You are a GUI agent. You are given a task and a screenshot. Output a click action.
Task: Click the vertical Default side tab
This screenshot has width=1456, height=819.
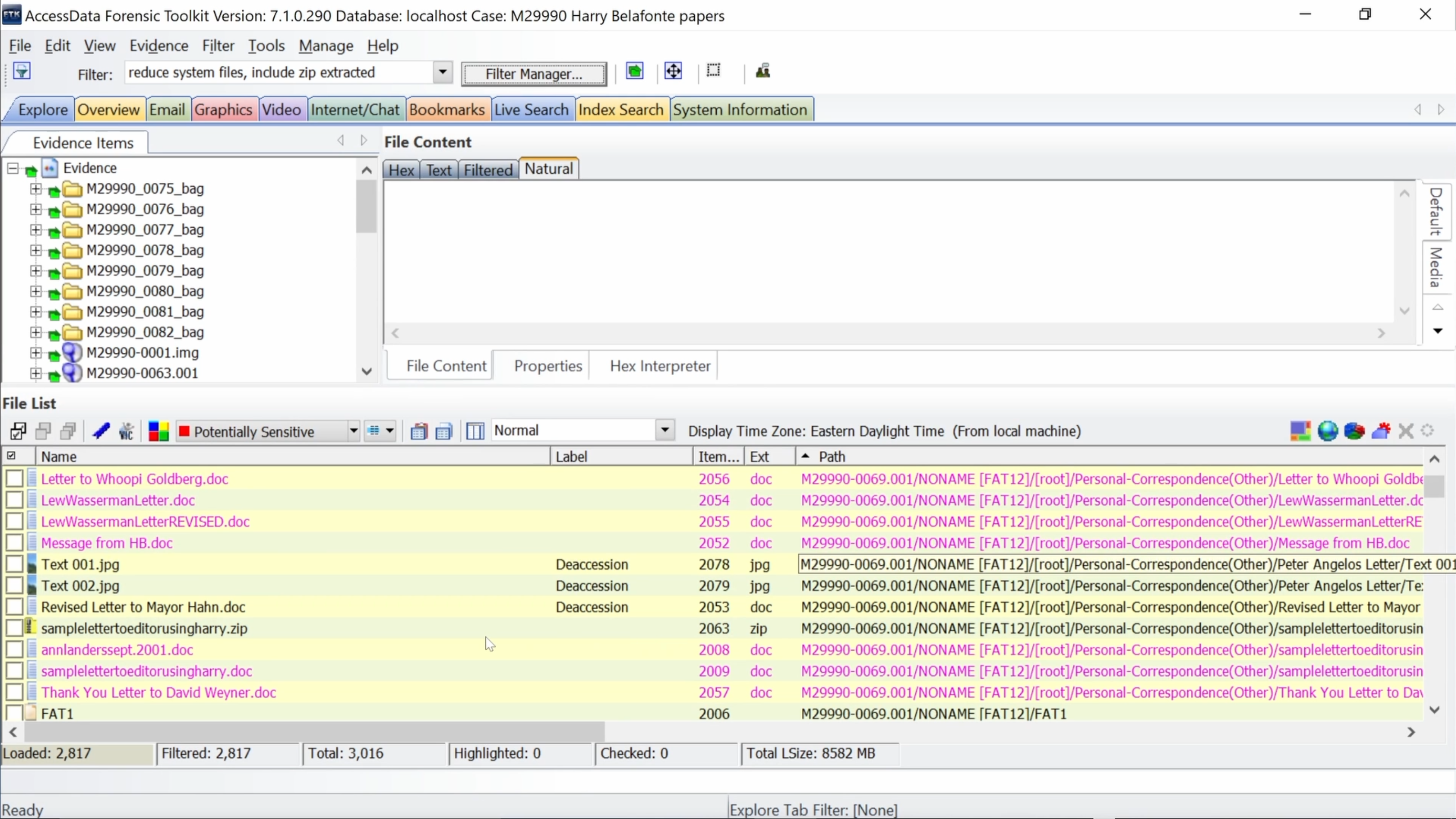click(1436, 212)
